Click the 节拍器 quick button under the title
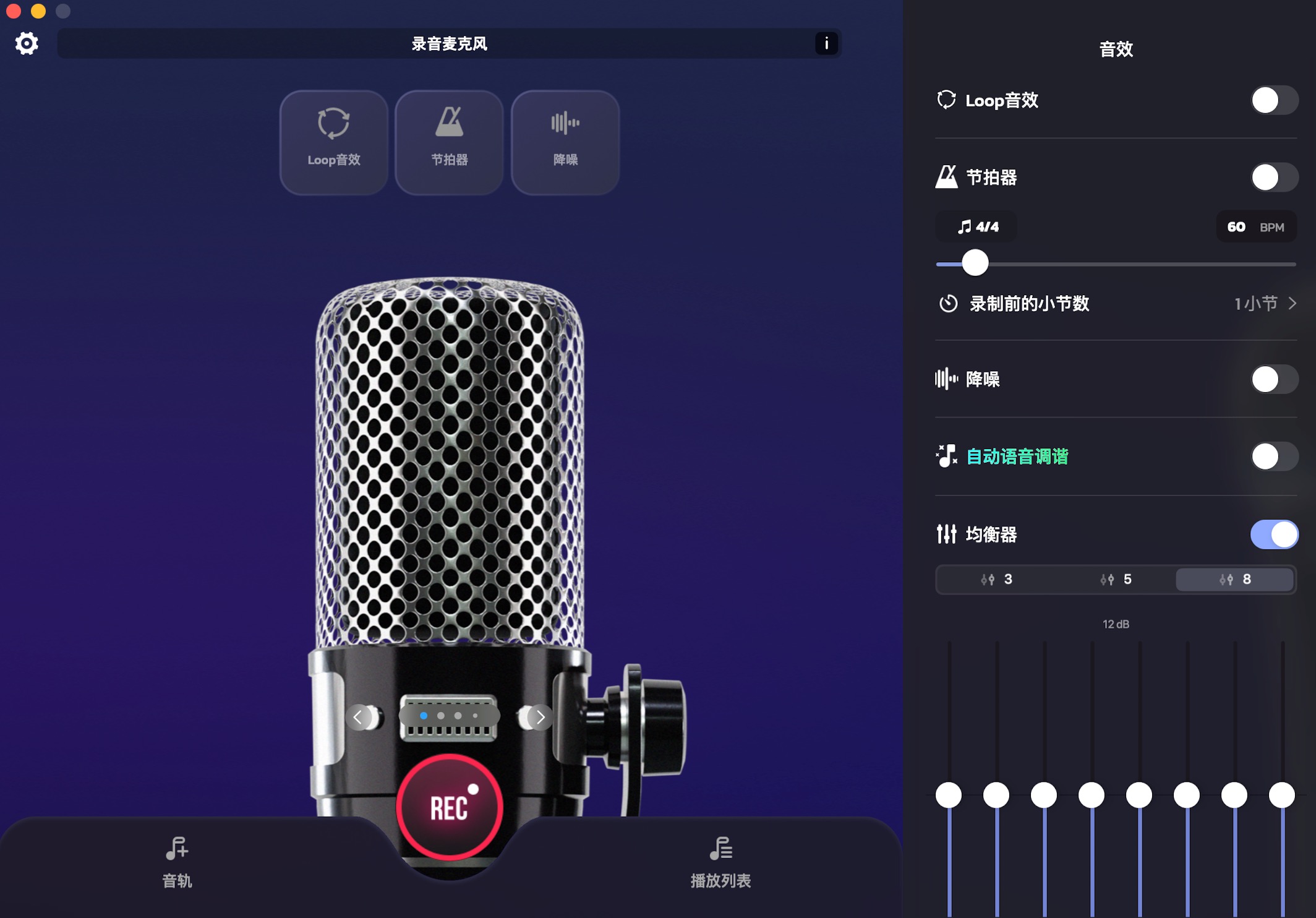 [450, 142]
